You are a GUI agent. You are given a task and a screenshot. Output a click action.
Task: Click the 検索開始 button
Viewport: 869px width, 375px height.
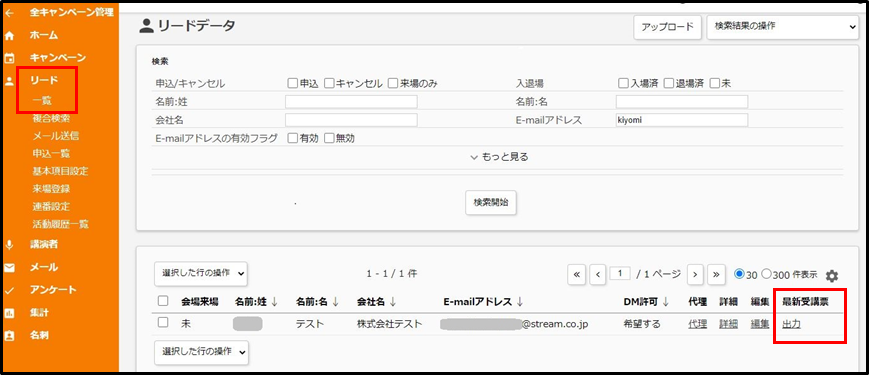490,203
